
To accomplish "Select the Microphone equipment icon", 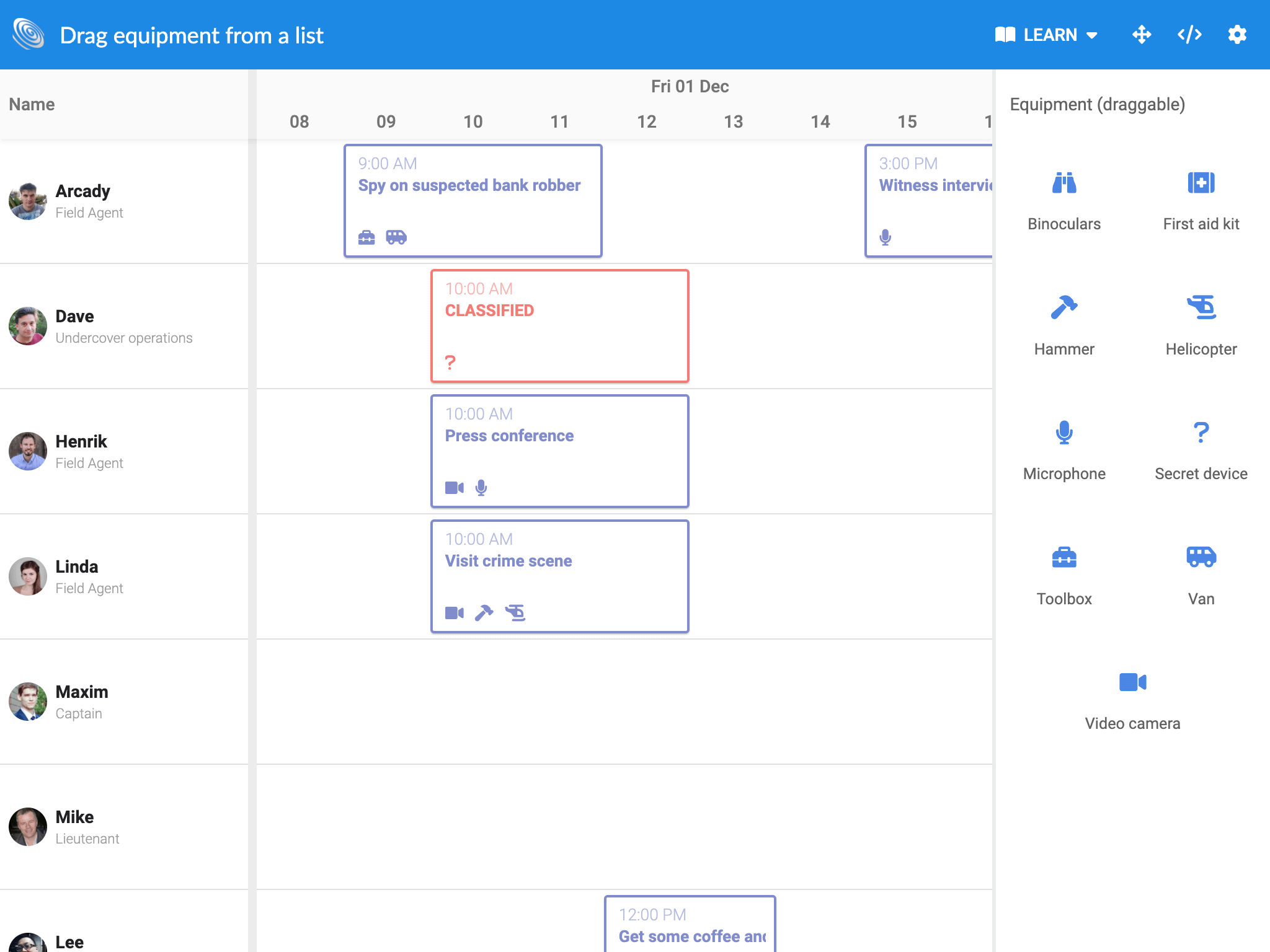I will 1063,432.
